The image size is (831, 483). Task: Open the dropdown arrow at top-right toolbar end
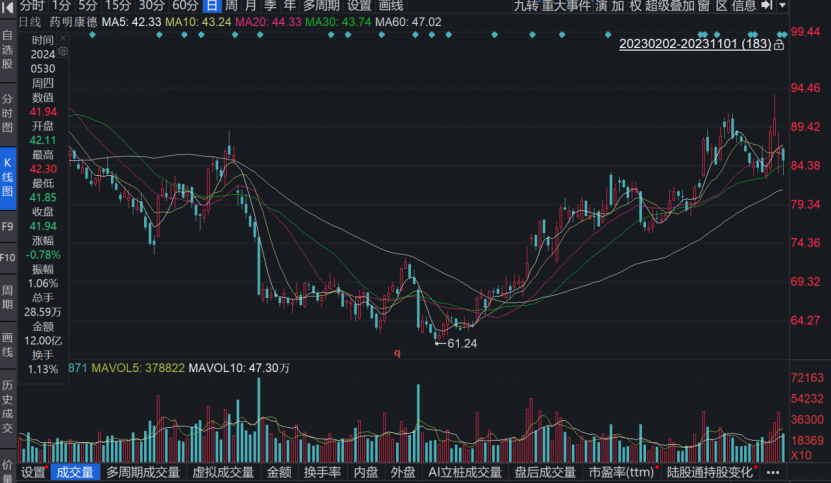[780, 6]
